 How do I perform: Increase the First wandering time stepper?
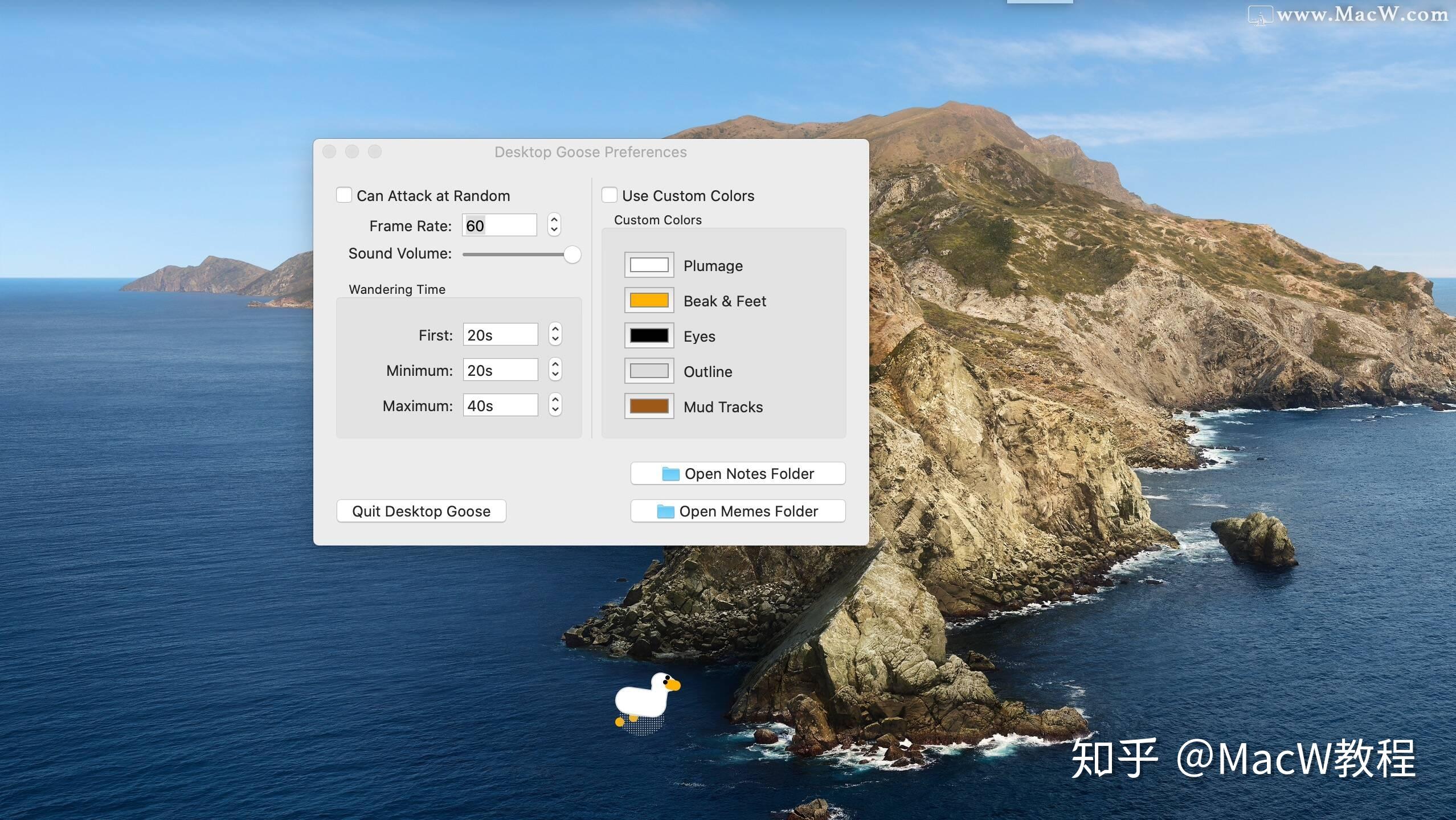click(555, 330)
